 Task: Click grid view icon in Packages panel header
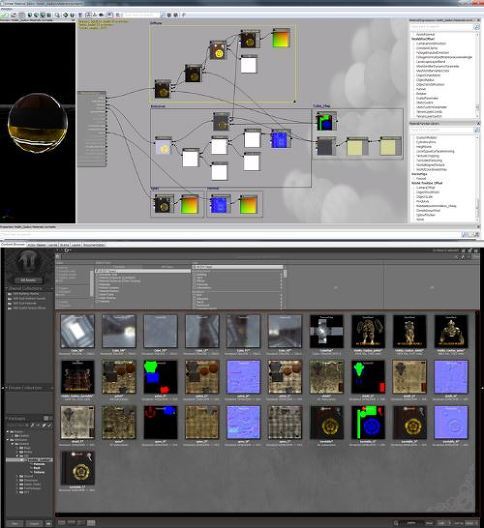pyautogui.click(x=46, y=418)
